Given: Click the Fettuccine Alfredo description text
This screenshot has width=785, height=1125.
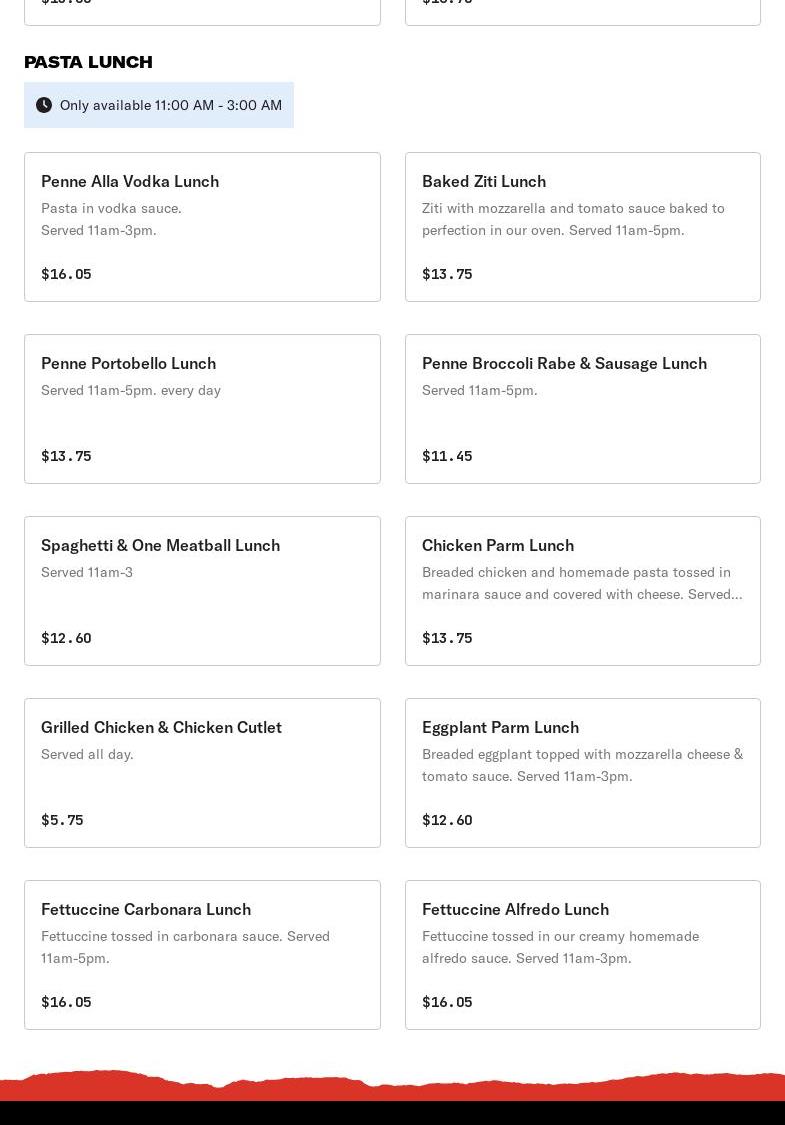Looking at the screenshot, I should click(560, 947).
